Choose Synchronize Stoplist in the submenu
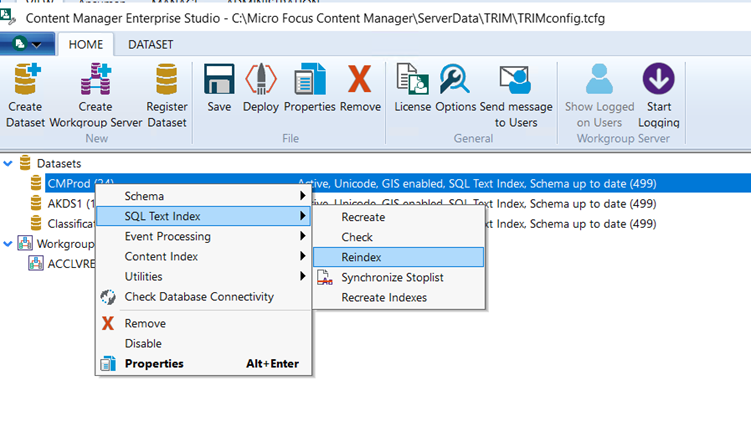This screenshot has width=751, height=427. coord(398,277)
